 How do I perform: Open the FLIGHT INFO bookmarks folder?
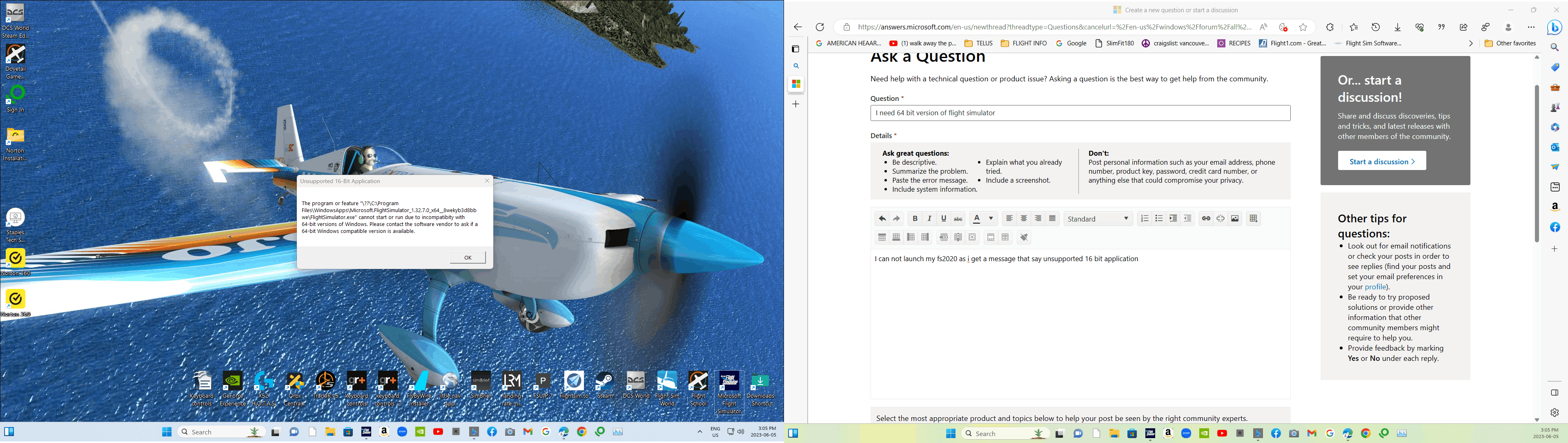1024,44
